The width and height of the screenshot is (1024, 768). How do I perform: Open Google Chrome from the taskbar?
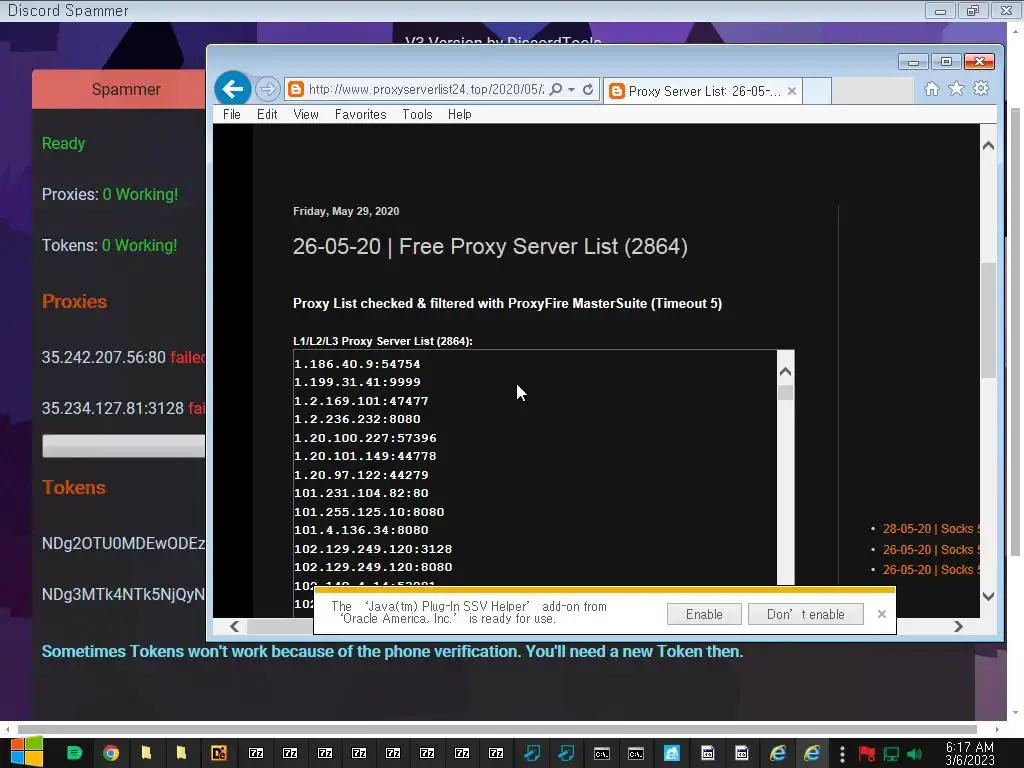[x=111, y=753]
